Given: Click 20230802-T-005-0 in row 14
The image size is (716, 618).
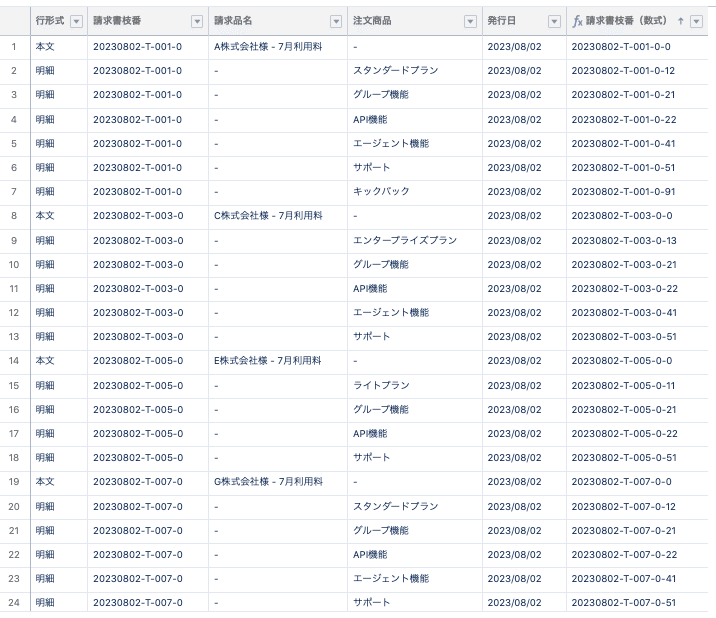Looking at the screenshot, I should point(138,360).
